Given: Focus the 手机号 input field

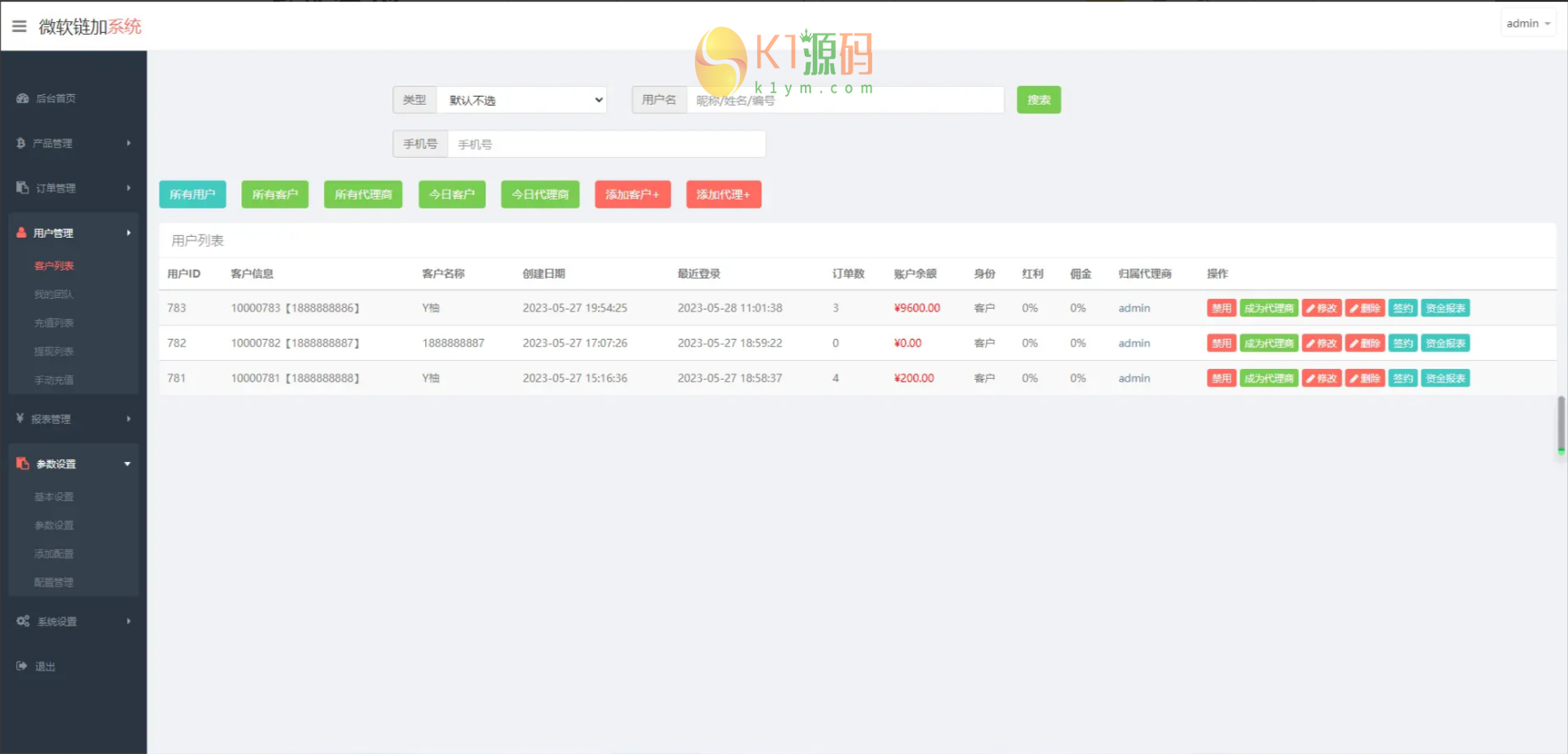Looking at the screenshot, I should point(607,144).
